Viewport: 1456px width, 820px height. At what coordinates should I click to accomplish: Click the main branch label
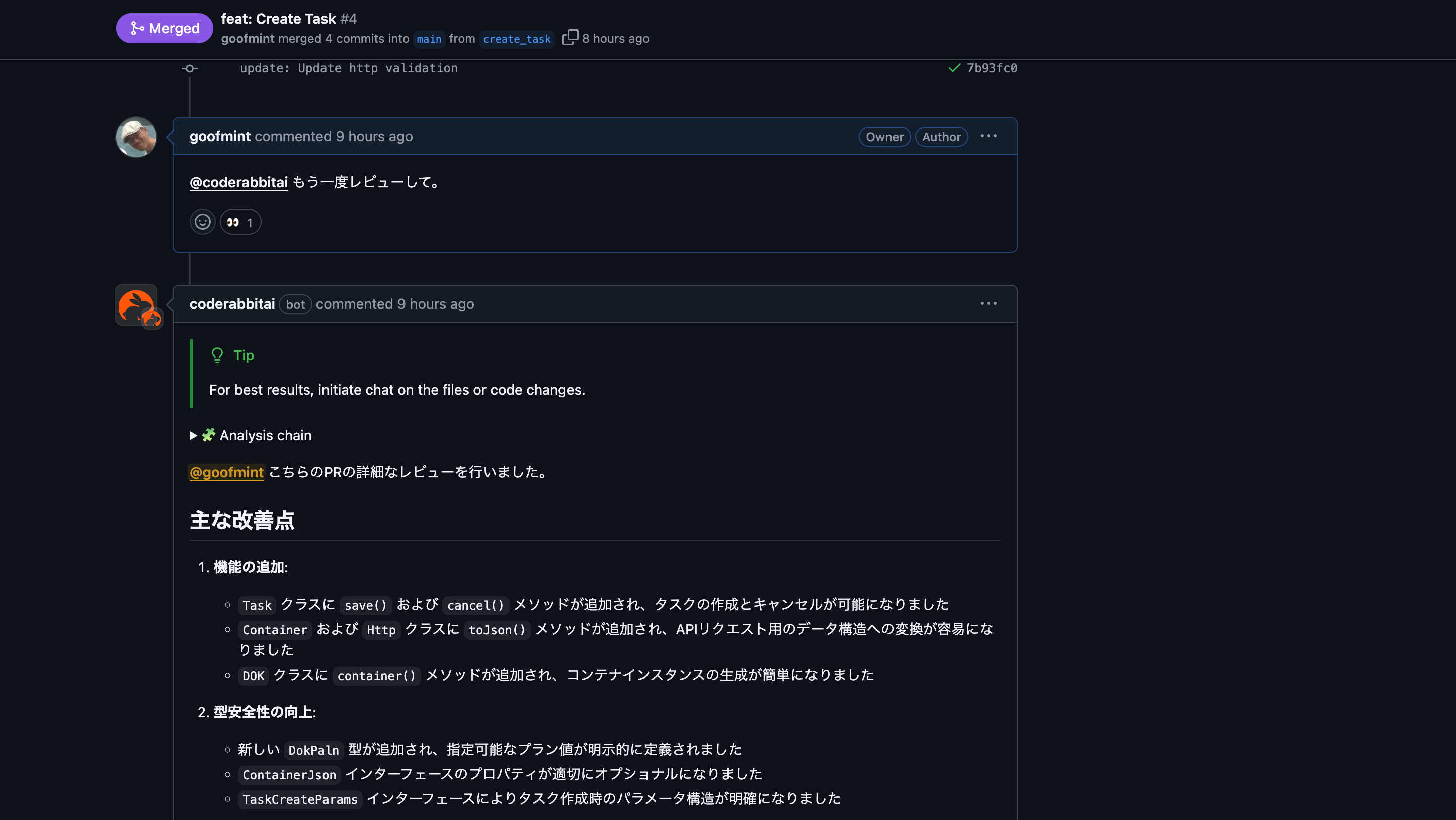pyautogui.click(x=429, y=39)
